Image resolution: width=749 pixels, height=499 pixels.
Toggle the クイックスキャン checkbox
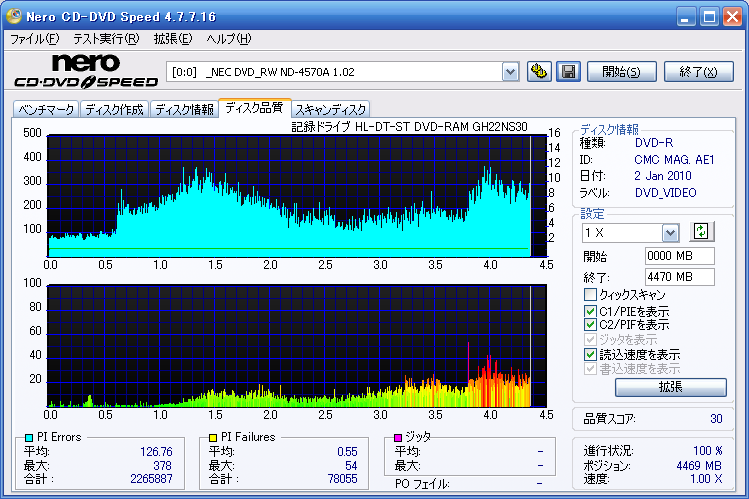tap(590, 294)
